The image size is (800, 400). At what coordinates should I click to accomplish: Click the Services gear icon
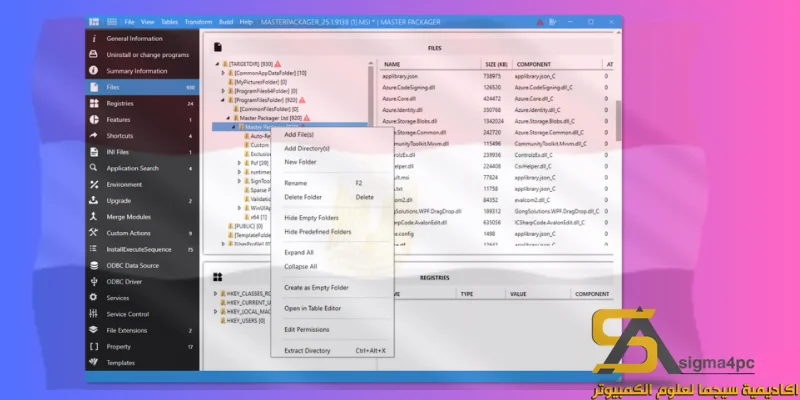coord(93,297)
